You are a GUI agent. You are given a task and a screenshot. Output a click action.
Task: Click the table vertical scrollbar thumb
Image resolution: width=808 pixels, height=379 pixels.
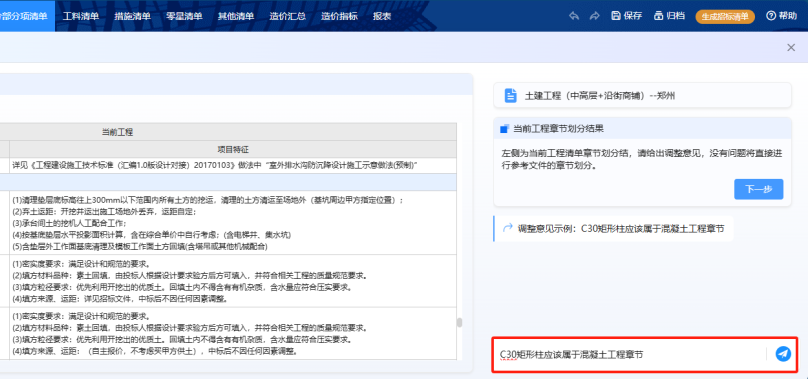[459, 322]
